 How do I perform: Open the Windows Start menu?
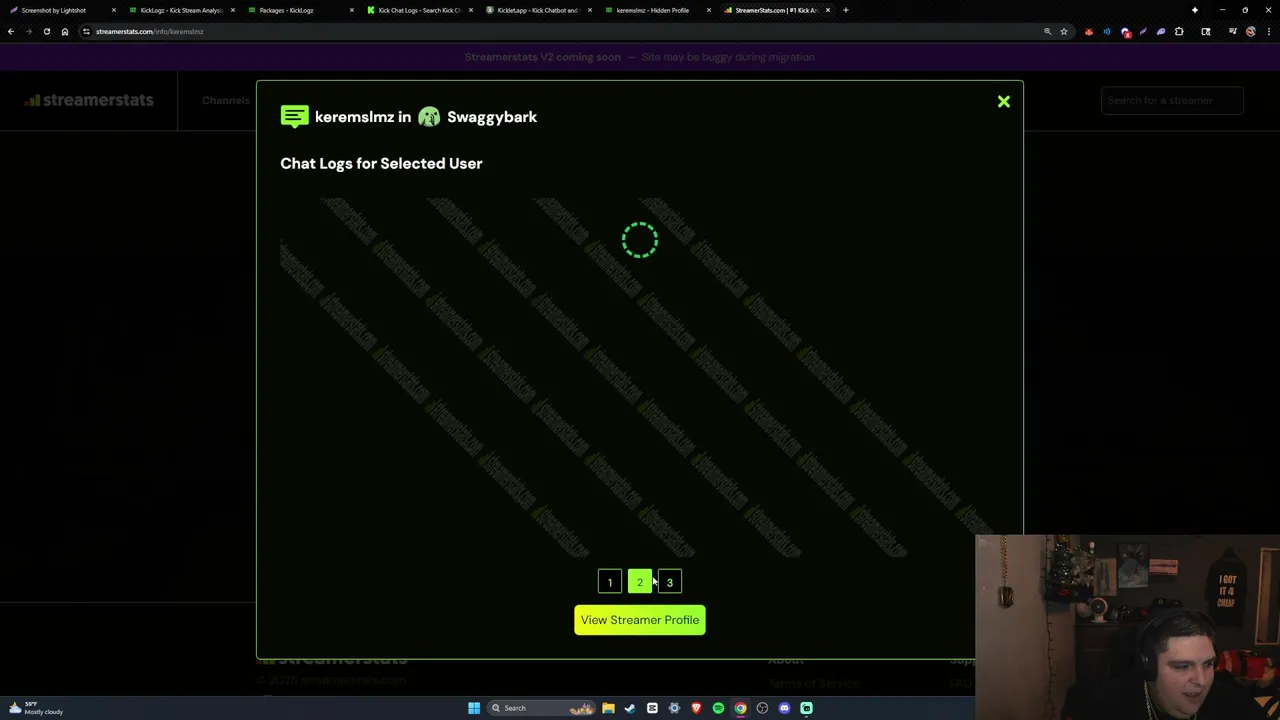coord(474,708)
